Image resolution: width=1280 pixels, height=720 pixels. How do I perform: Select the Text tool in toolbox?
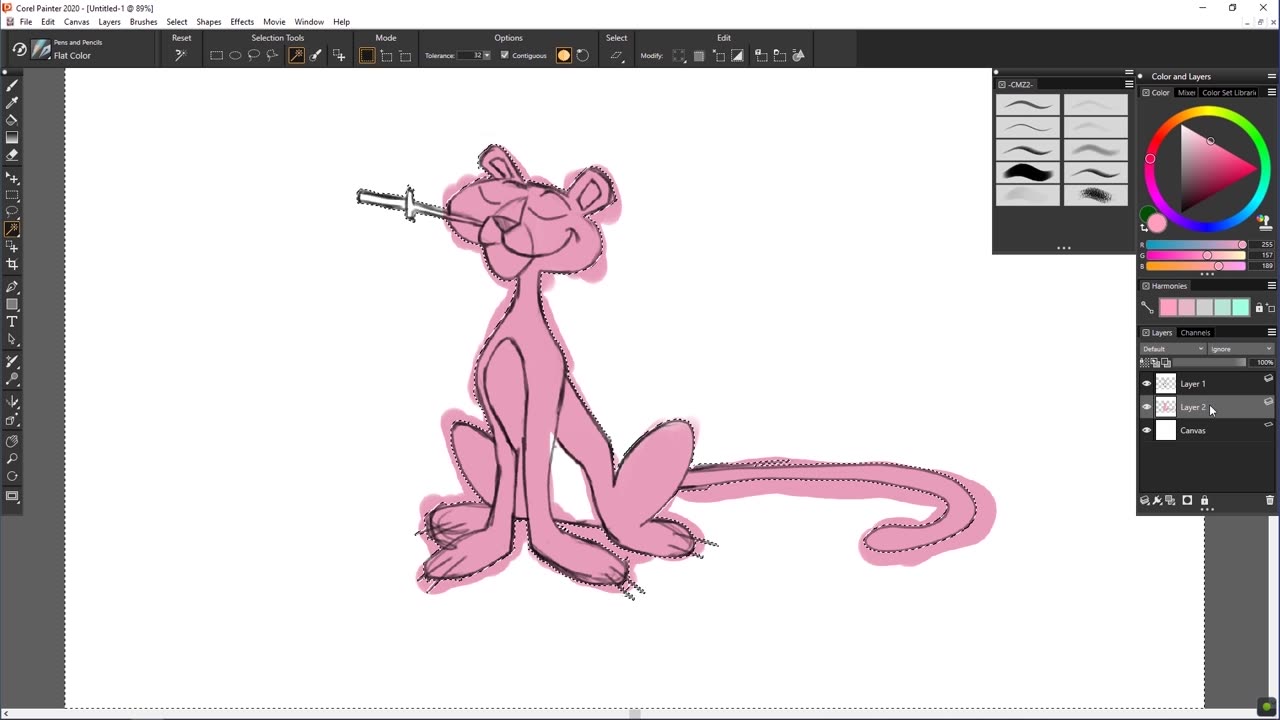pos(12,321)
